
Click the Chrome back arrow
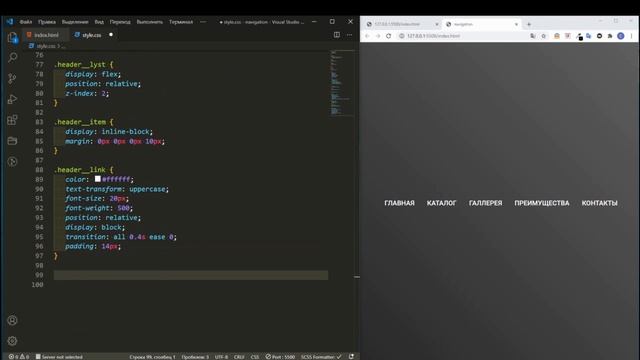[x=367, y=36]
